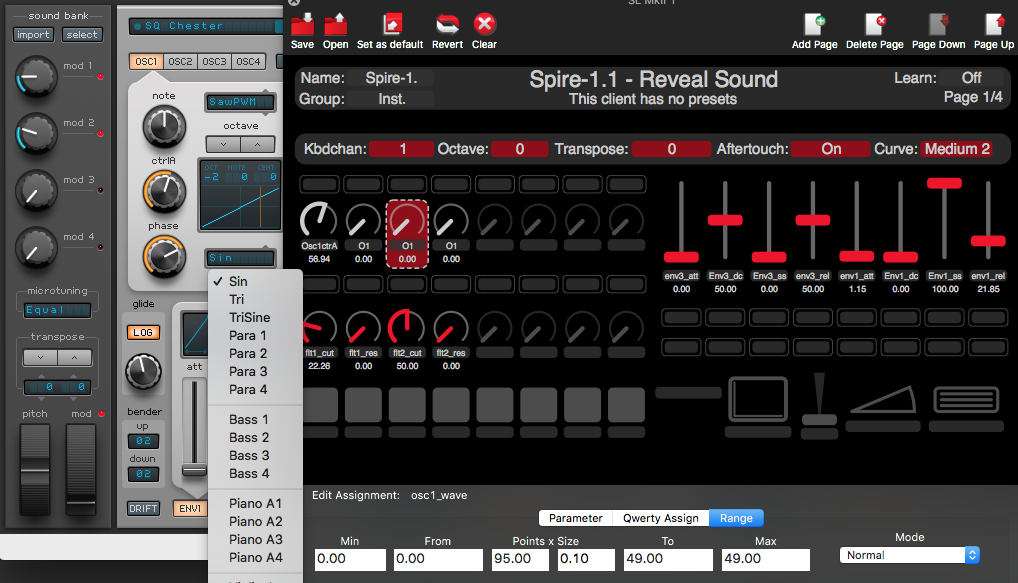The image size is (1018, 583).
Task: Click the mod 3 knob in Spire
Action: click(x=36, y=190)
